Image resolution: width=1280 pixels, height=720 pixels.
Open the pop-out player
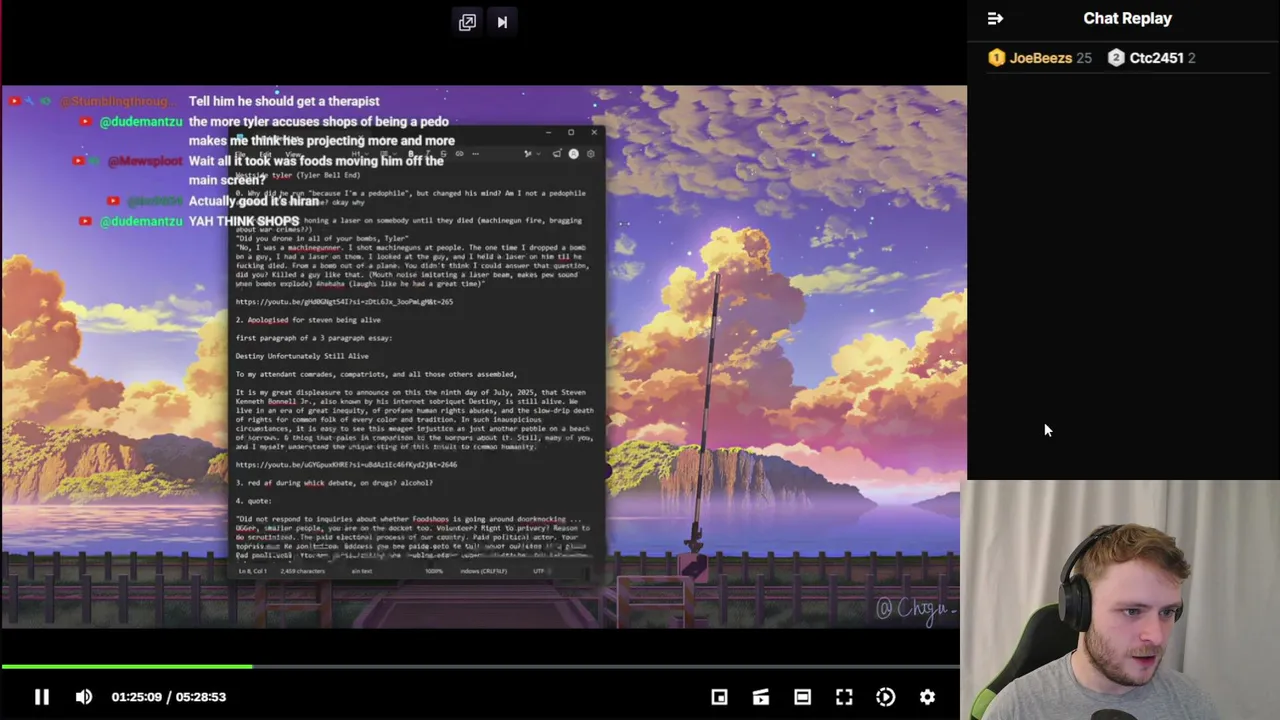(467, 22)
